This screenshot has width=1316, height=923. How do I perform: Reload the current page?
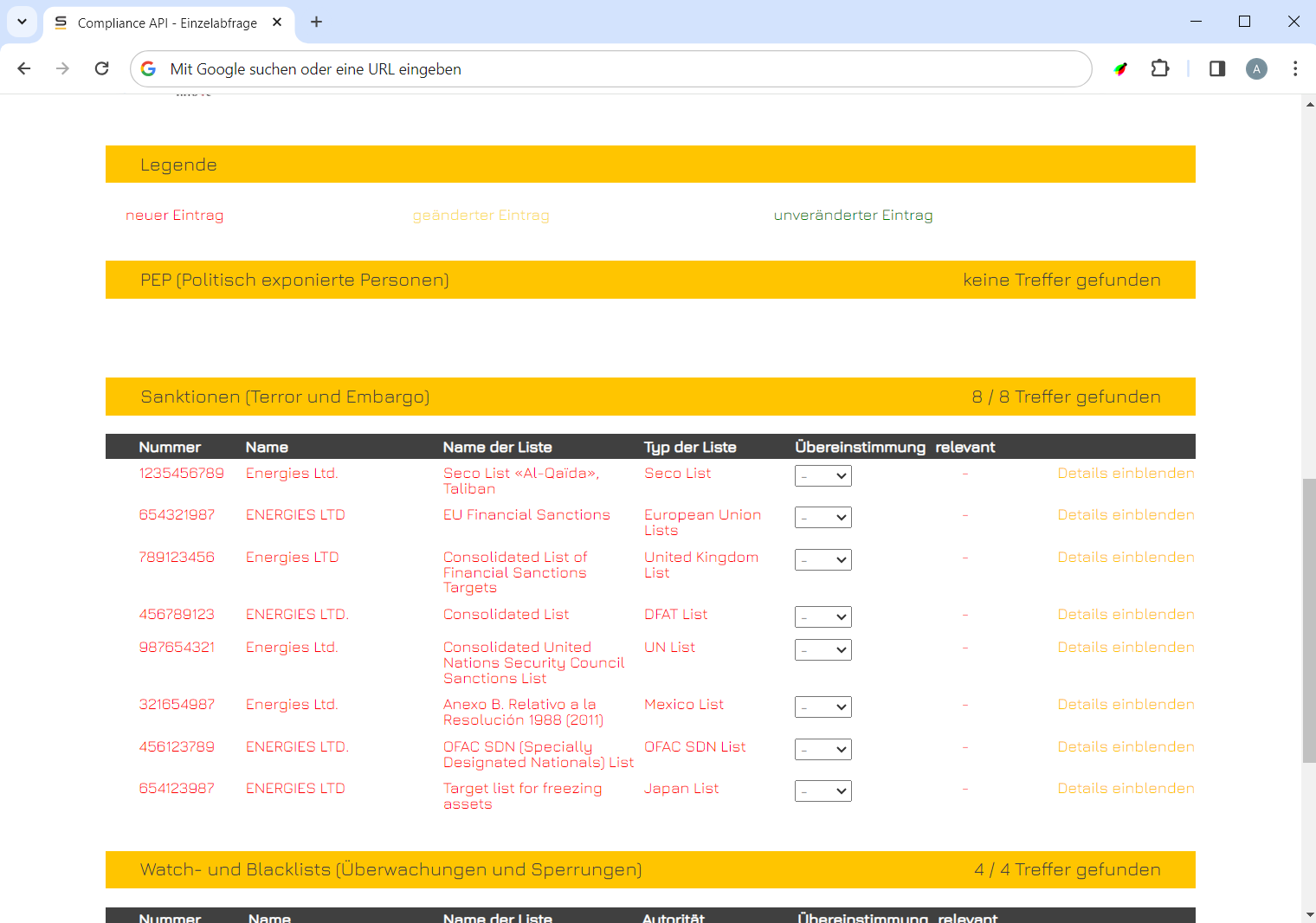pos(101,68)
